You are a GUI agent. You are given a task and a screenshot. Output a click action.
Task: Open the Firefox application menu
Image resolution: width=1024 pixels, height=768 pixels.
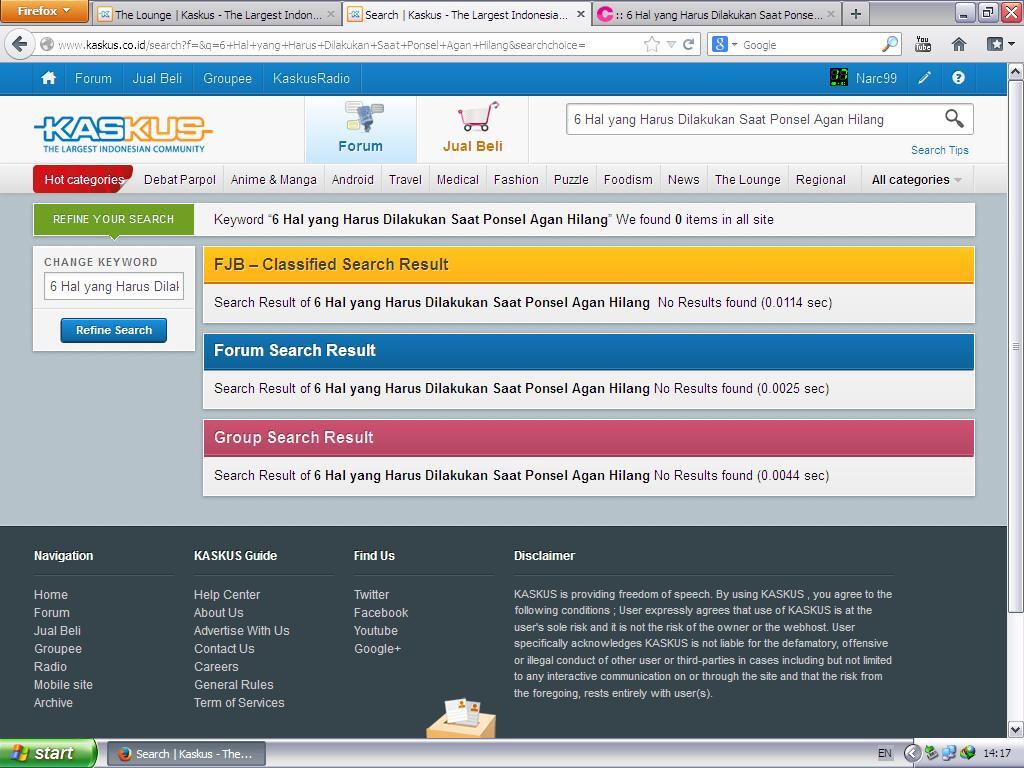pyautogui.click(x=44, y=11)
